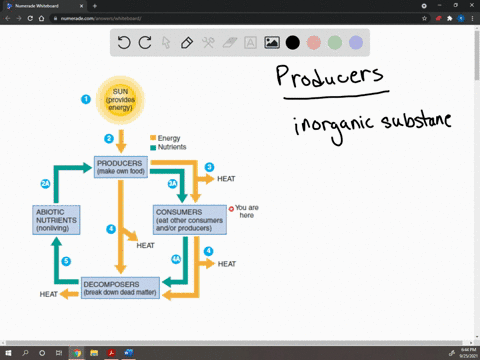The image size is (480, 360).
Task: Choose the purple pen color
Action: (x=356, y=43)
